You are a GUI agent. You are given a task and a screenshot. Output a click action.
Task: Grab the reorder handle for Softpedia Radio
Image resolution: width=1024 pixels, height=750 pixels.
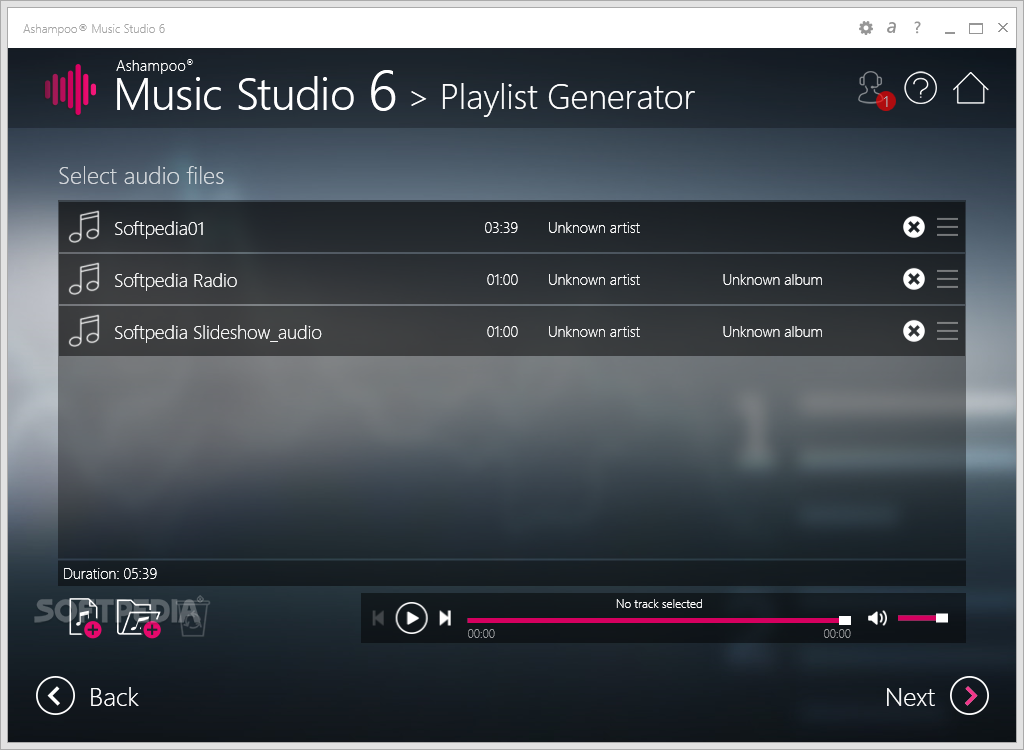click(947, 279)
